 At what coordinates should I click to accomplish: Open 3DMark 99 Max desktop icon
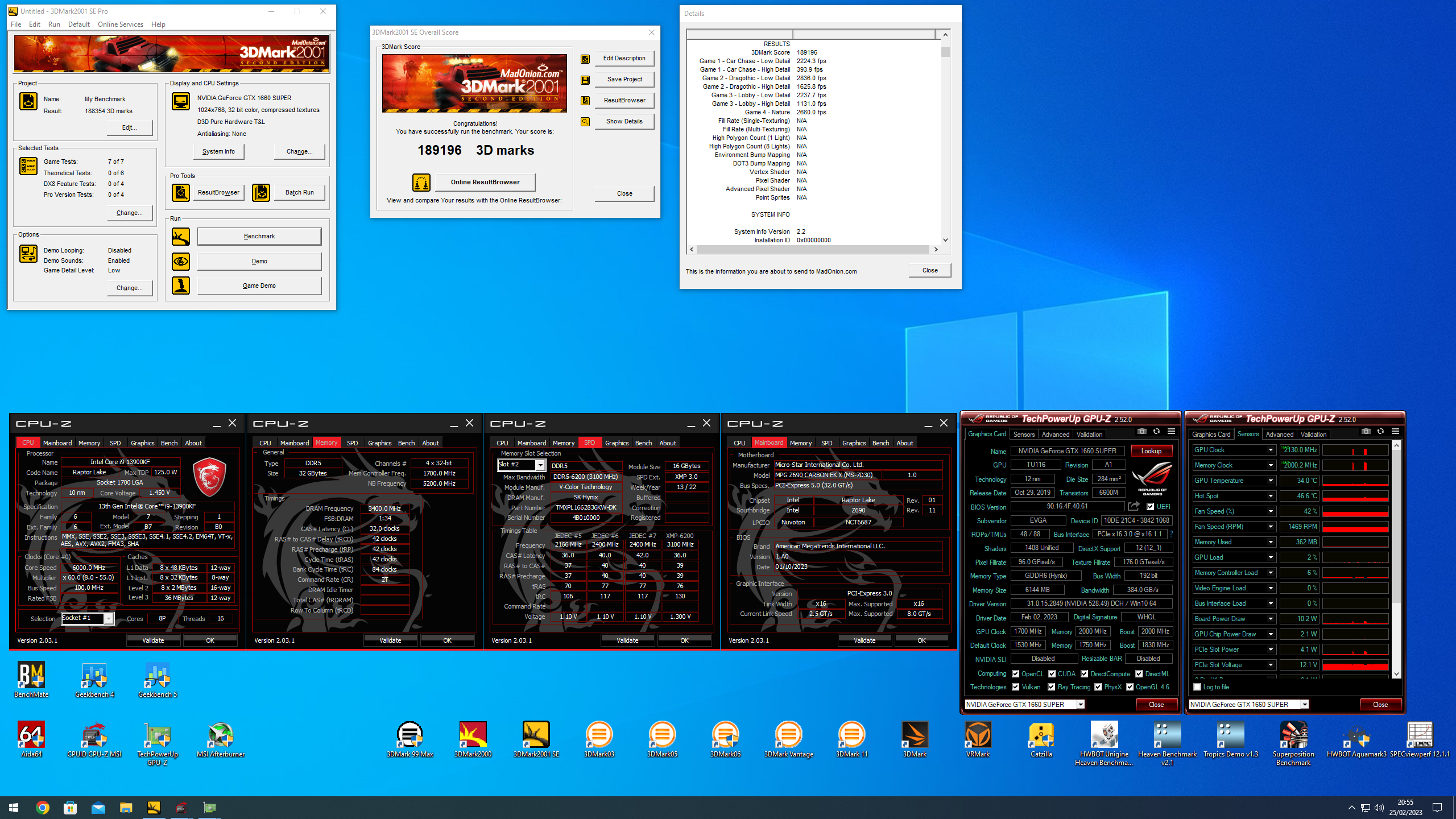409,739
